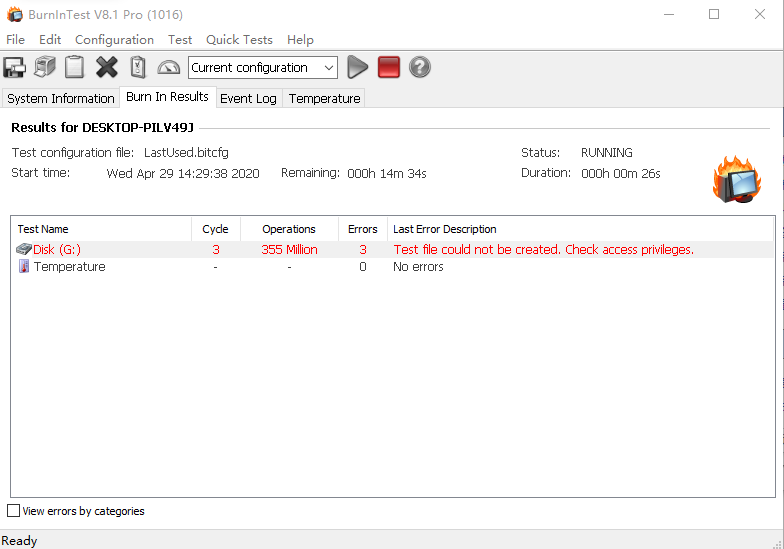This screenshot has width=784, height=549.
Task: Click the start time 'Wed Apr 29 14:29:38 2020'
Action: [x=183, y=174]
